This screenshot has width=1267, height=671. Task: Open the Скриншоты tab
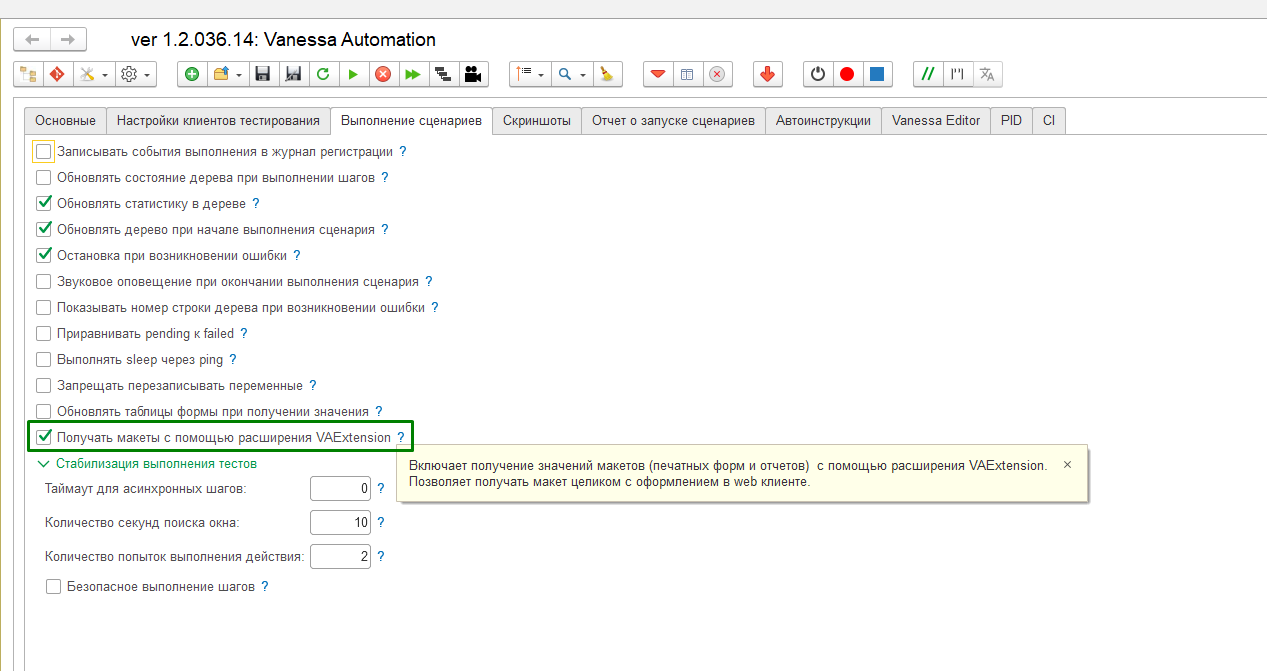537,120
